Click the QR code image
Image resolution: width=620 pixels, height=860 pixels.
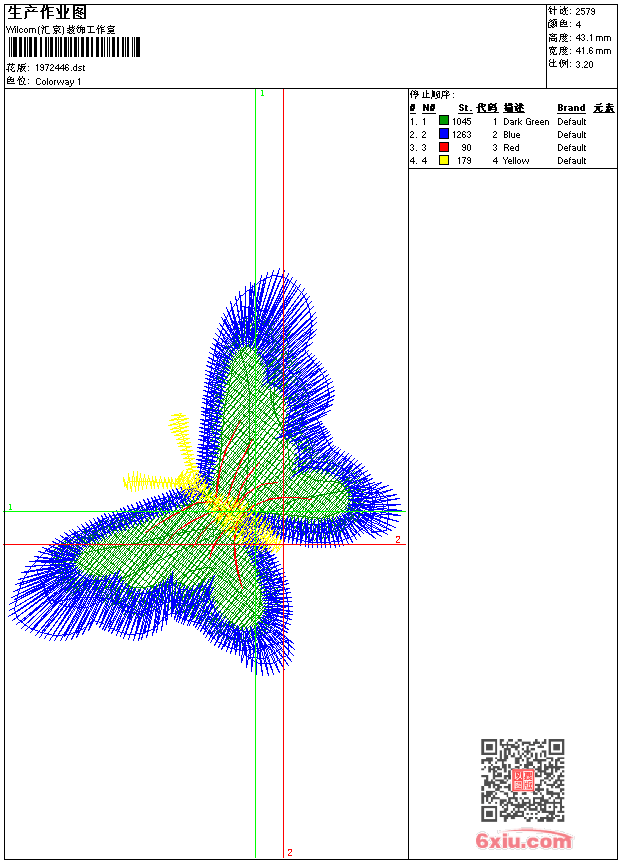[x=522, y=780]
